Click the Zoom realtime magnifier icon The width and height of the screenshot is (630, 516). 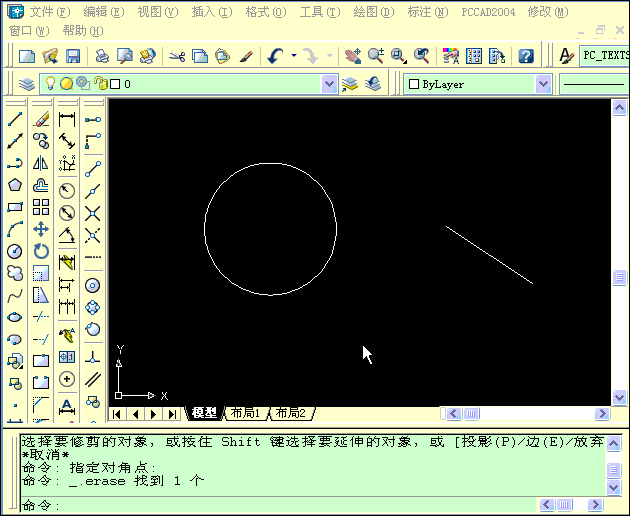pos(376,56)
